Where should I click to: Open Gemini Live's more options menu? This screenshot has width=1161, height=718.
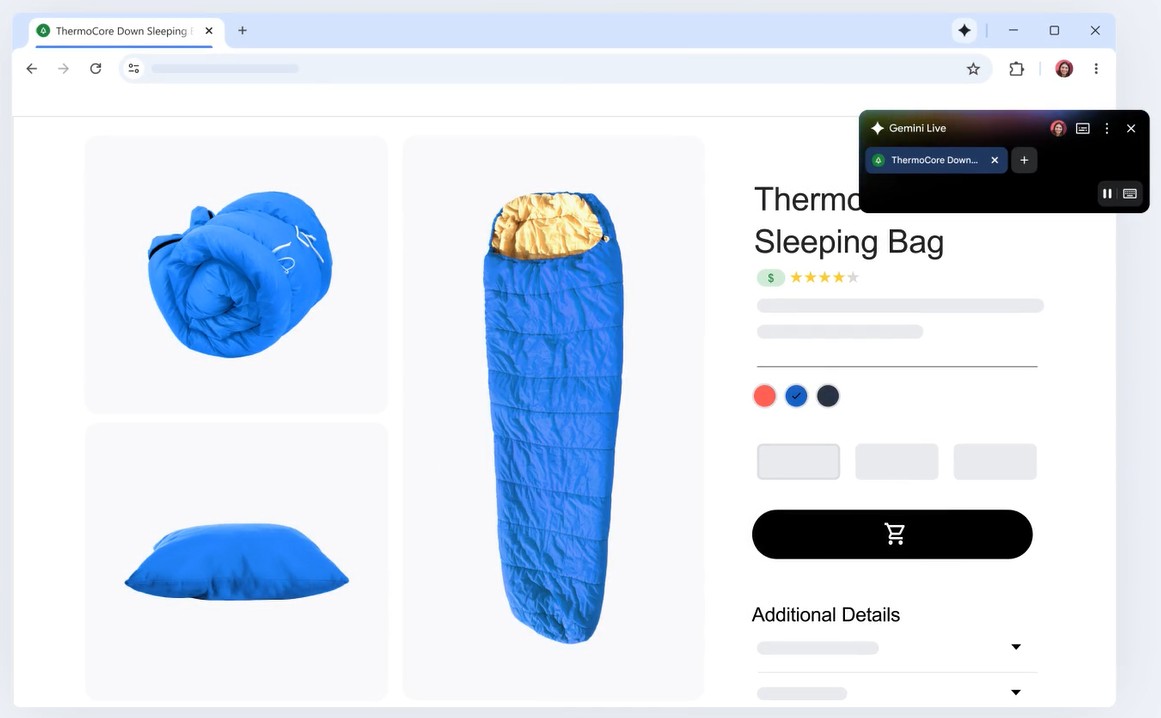[1107, 128]
